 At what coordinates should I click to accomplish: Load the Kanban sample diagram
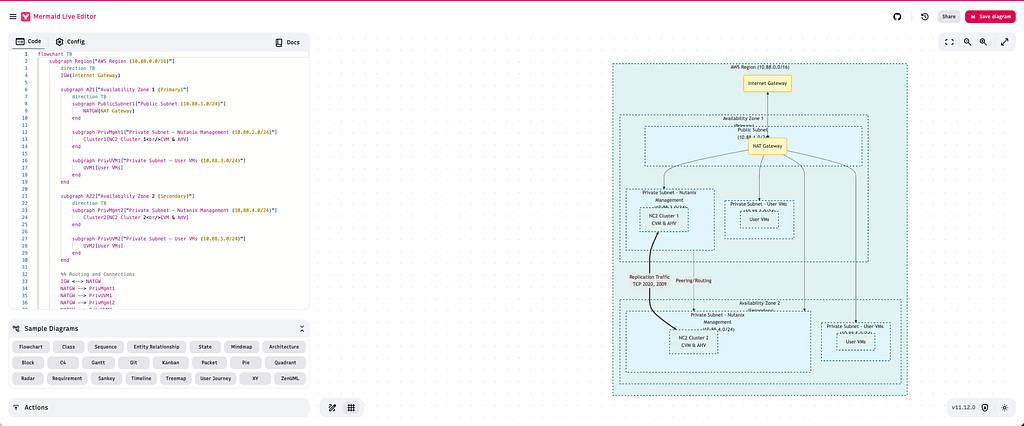171,363
